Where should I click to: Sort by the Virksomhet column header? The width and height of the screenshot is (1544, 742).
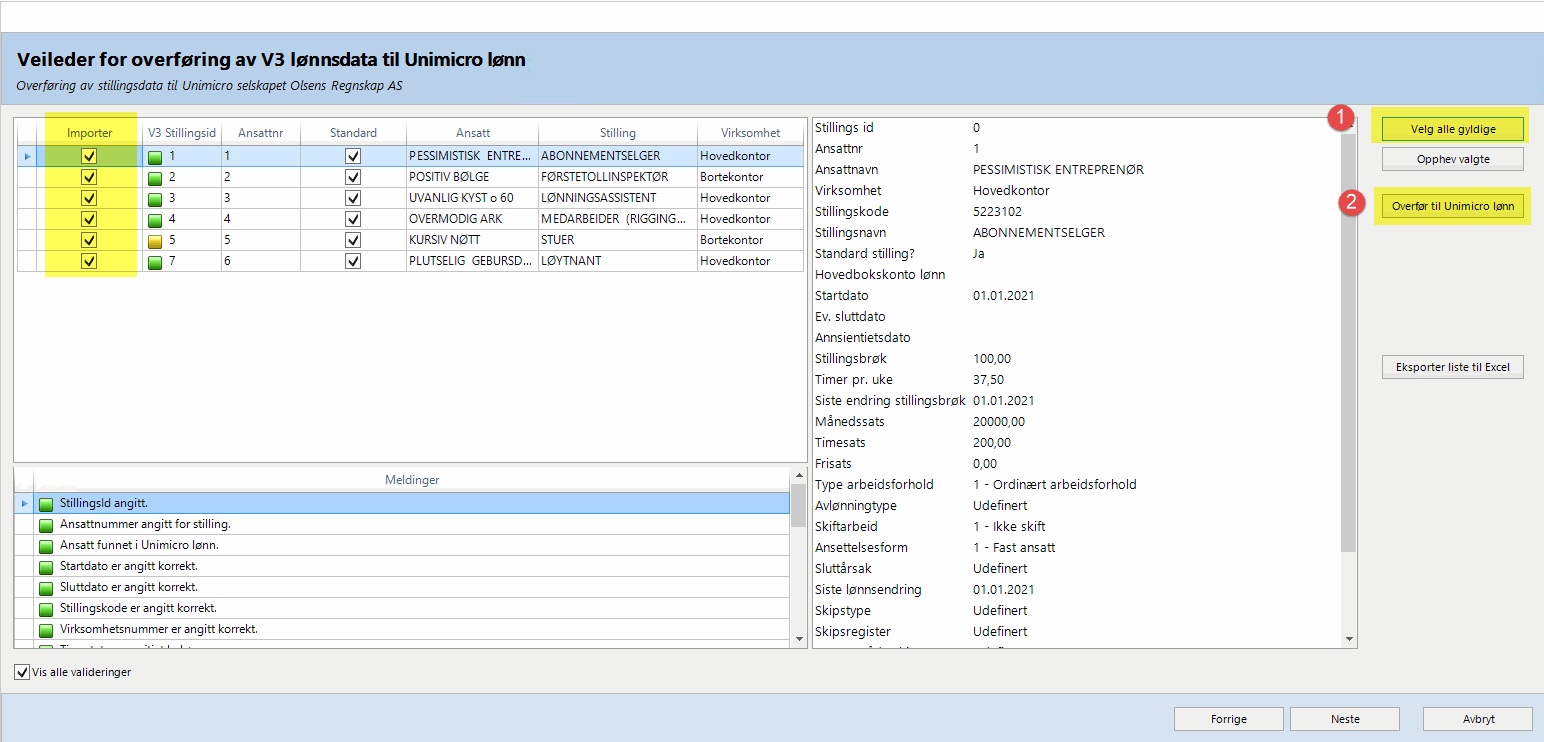point(750,132)
